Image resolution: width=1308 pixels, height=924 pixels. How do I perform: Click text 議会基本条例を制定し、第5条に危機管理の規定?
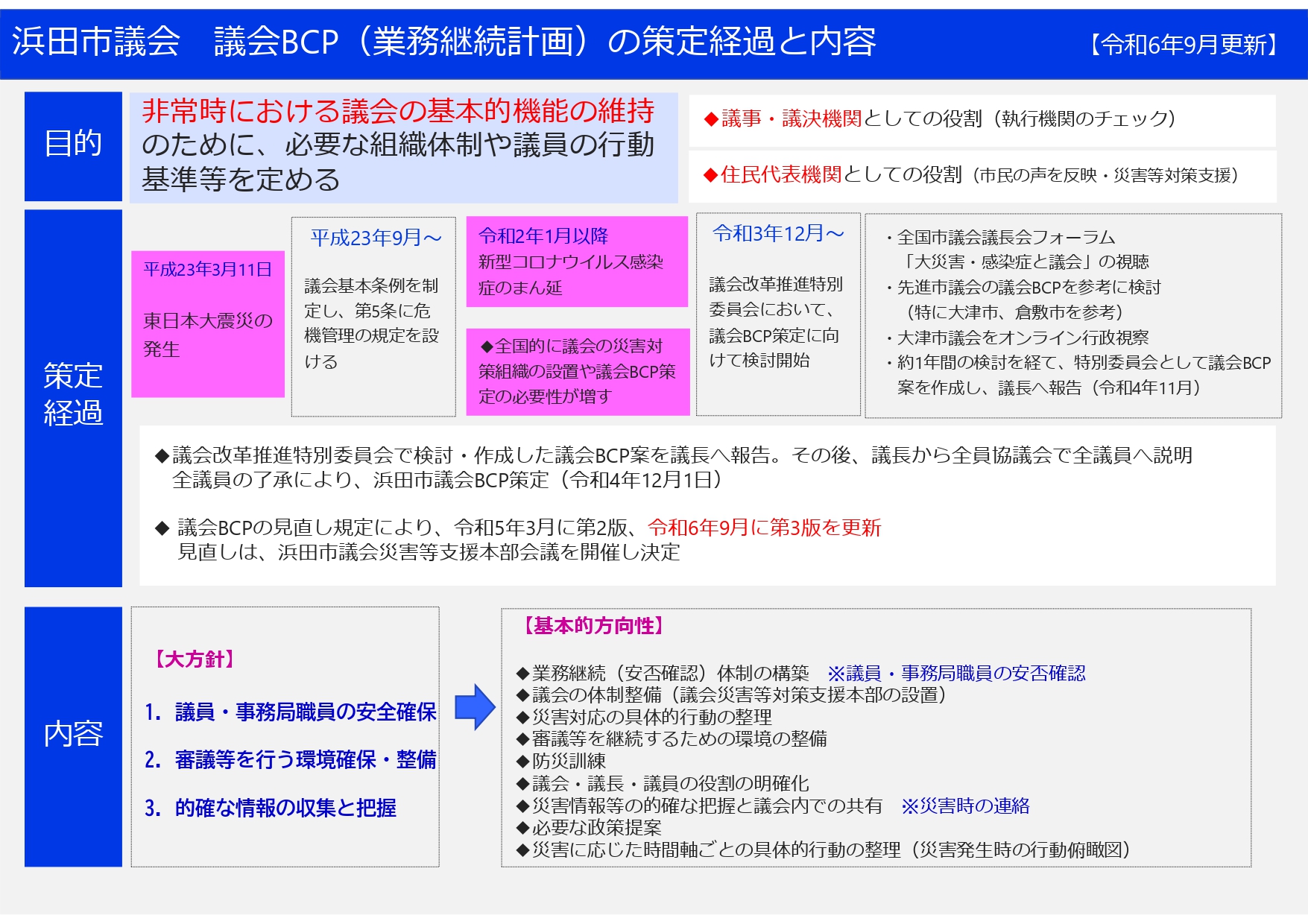[371, 323]
